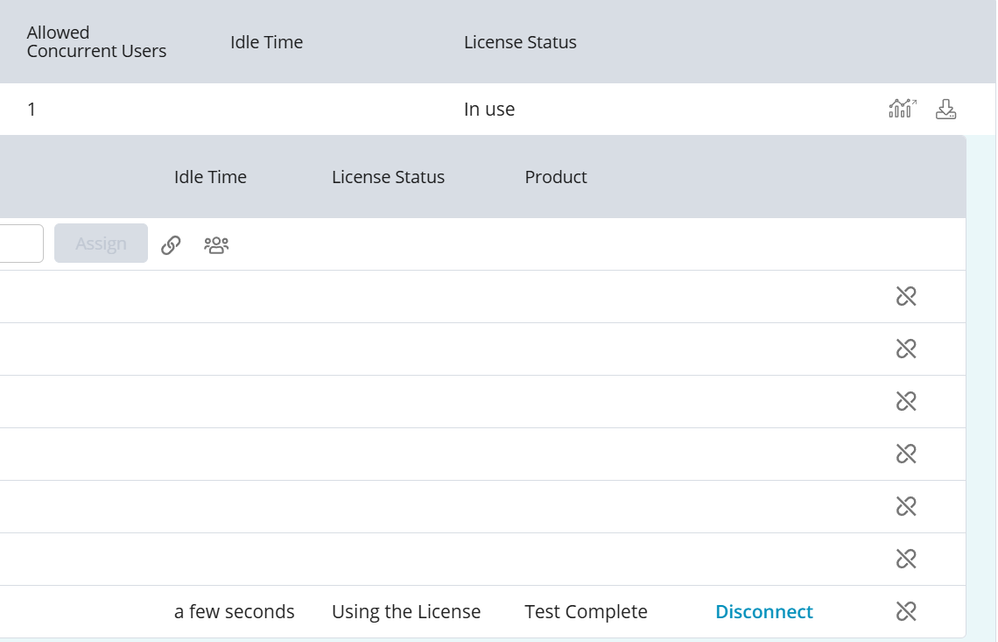The width and height of the screenshot is (998, 642).
Task: Click the License Status header in the top license table
Action: [520, 42]
